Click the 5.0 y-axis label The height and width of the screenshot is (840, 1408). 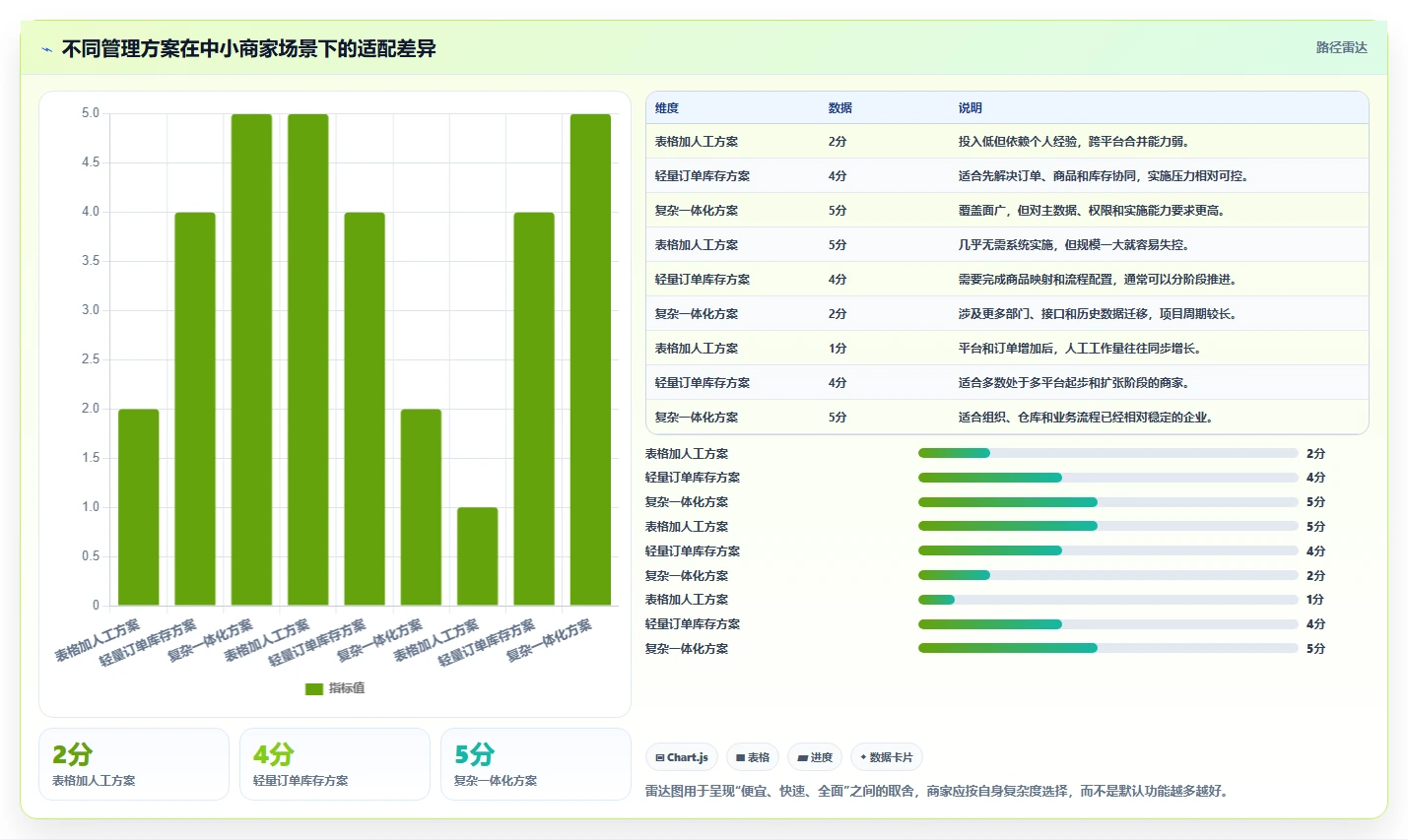point(91,113)
